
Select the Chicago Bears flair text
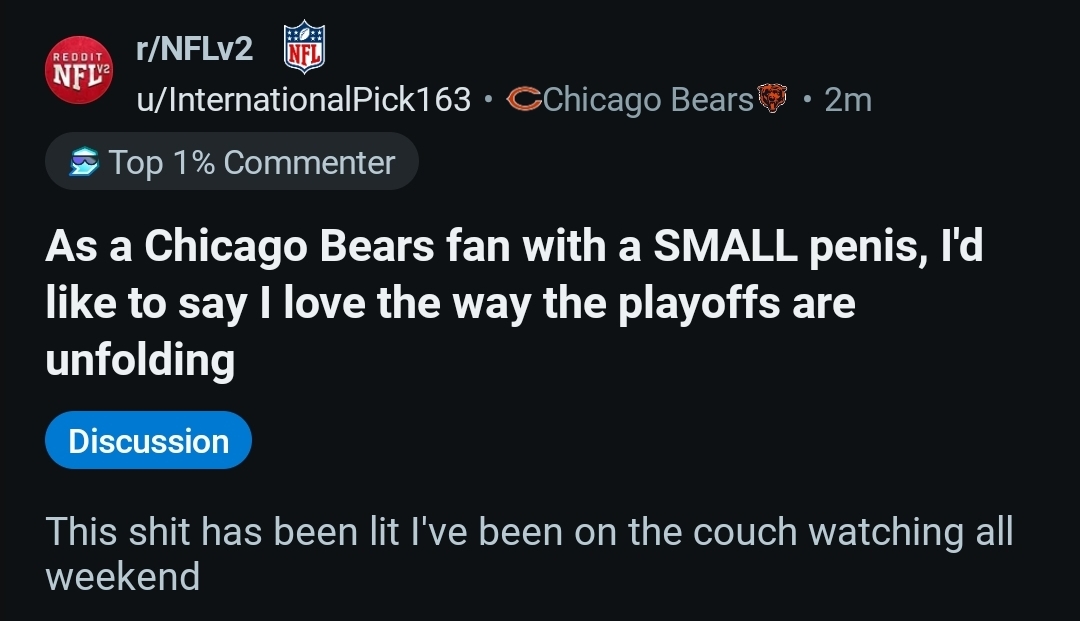click(648, 99)
